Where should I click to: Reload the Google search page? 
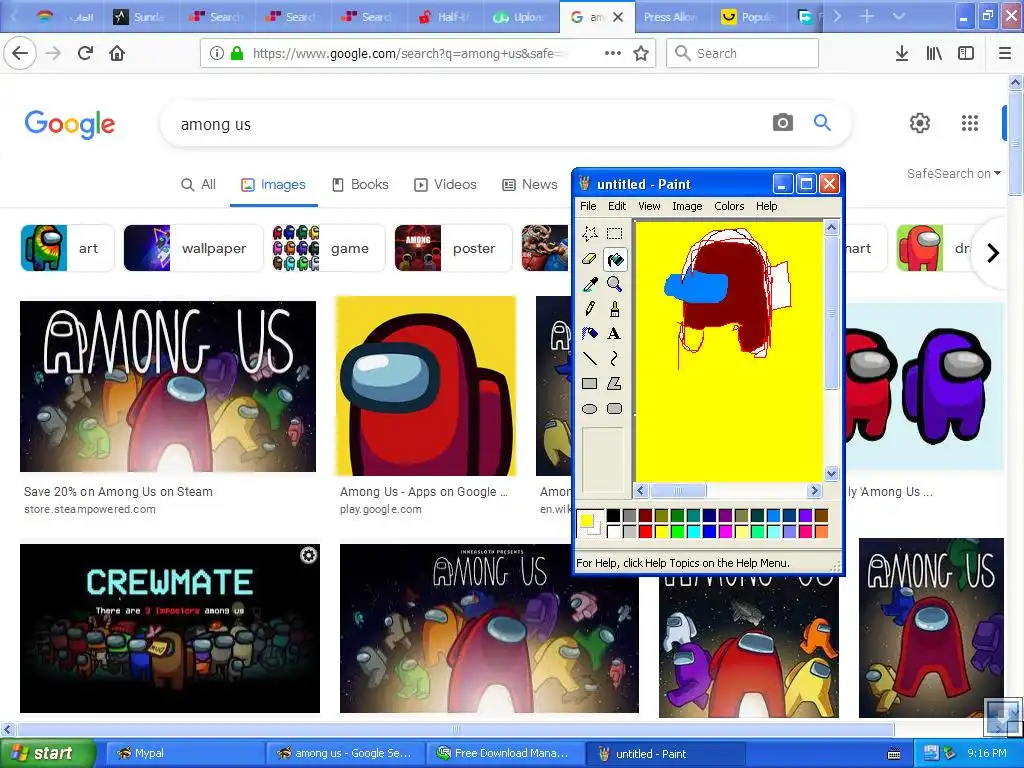point(85,53)
